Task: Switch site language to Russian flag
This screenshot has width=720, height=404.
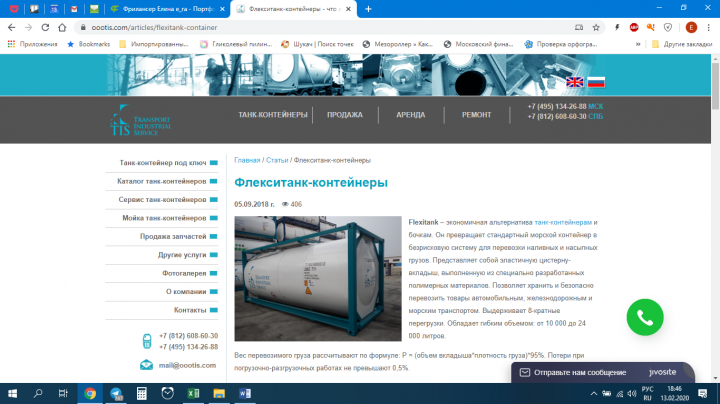Action: pos(596,82)
